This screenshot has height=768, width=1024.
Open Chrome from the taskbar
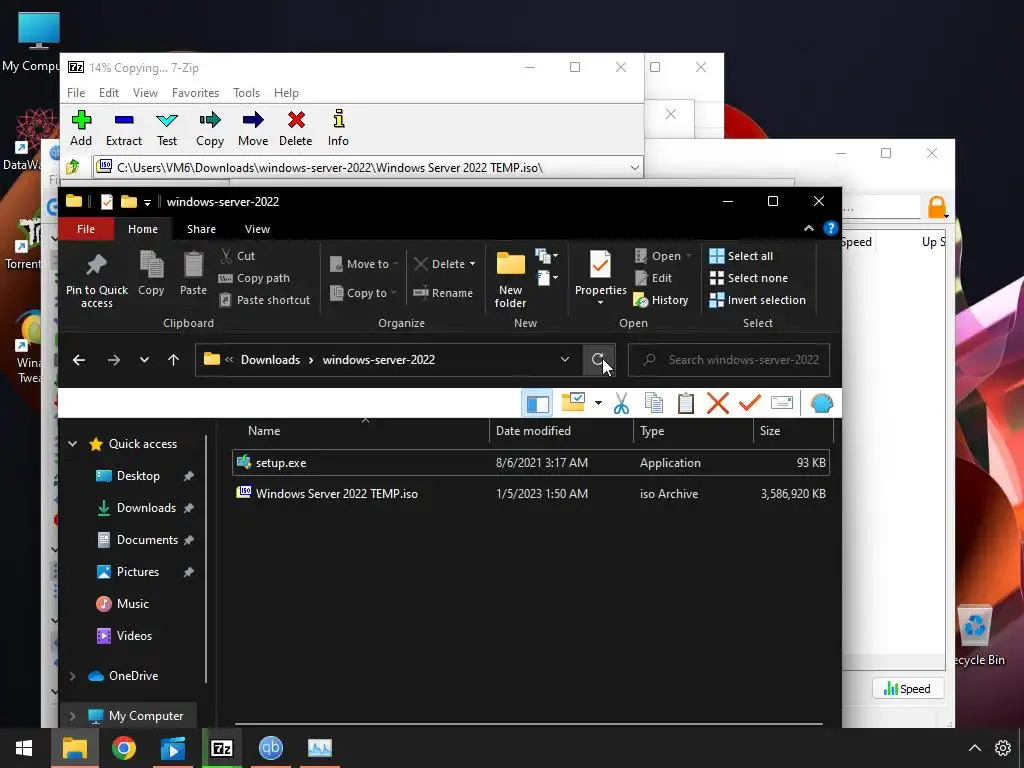pyautogui.click(x=123, y=748)
